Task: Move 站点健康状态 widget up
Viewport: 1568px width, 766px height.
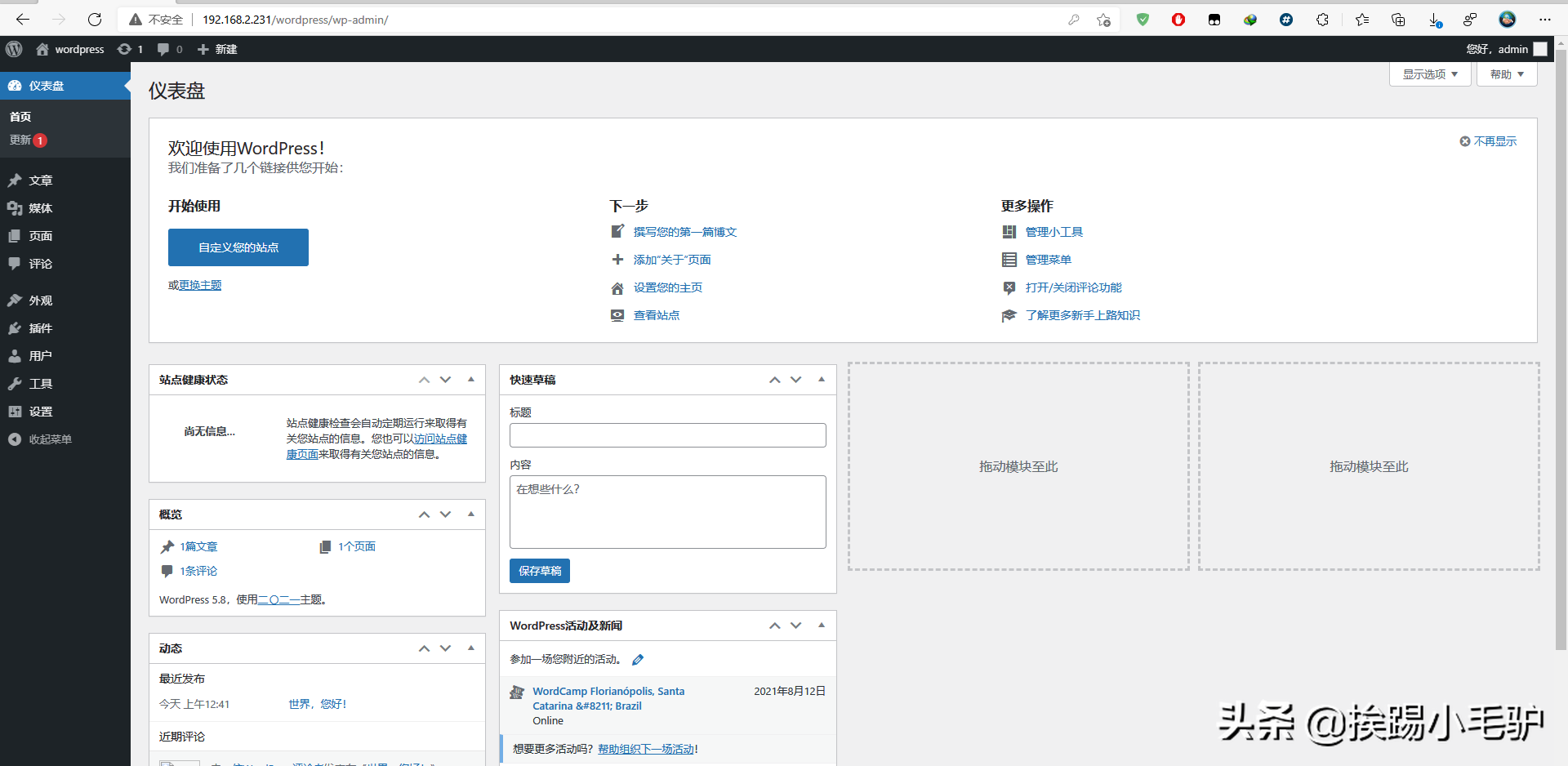Action: pos(424,380)
